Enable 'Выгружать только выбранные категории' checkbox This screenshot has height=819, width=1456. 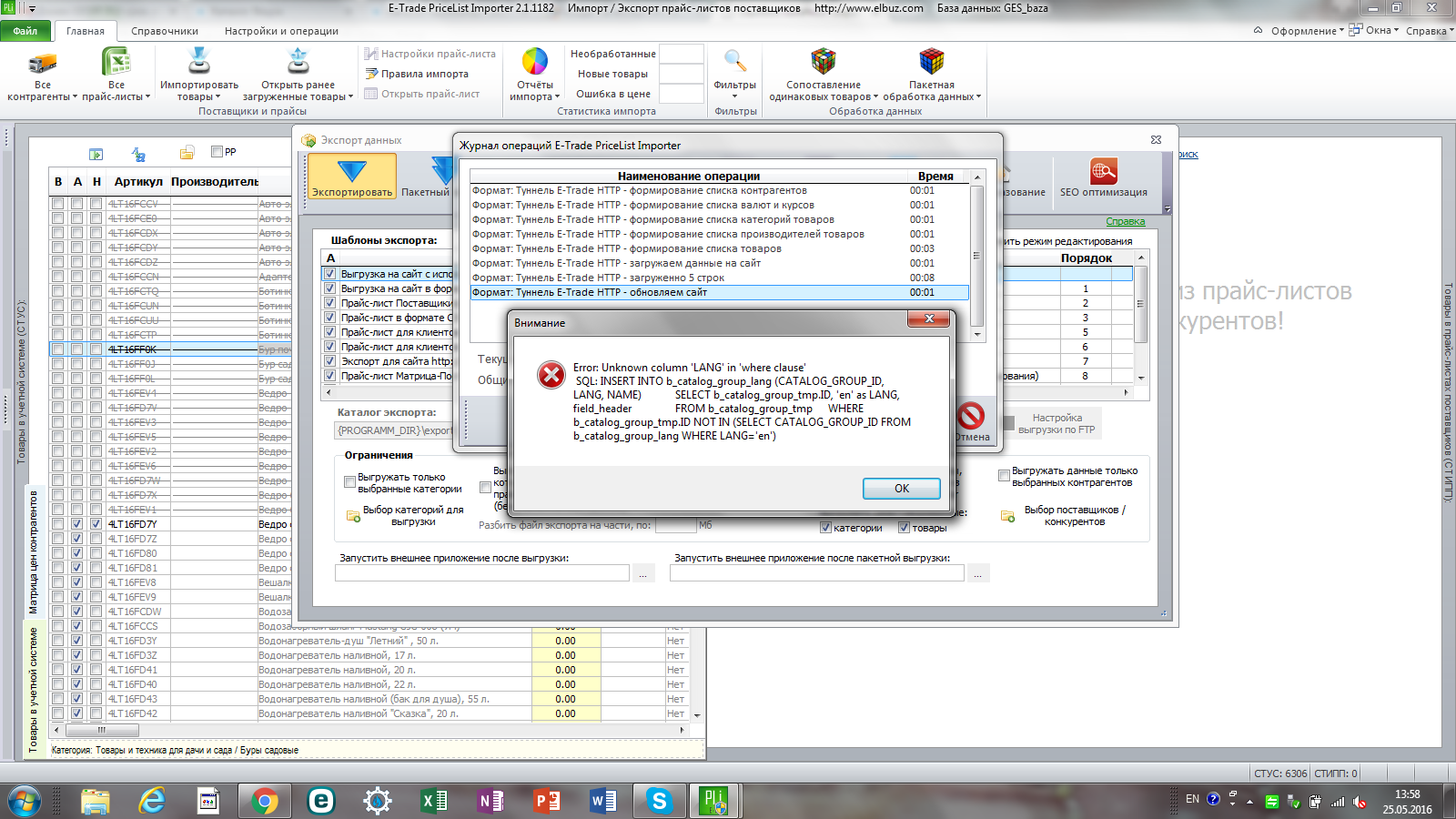pos(349,482)
